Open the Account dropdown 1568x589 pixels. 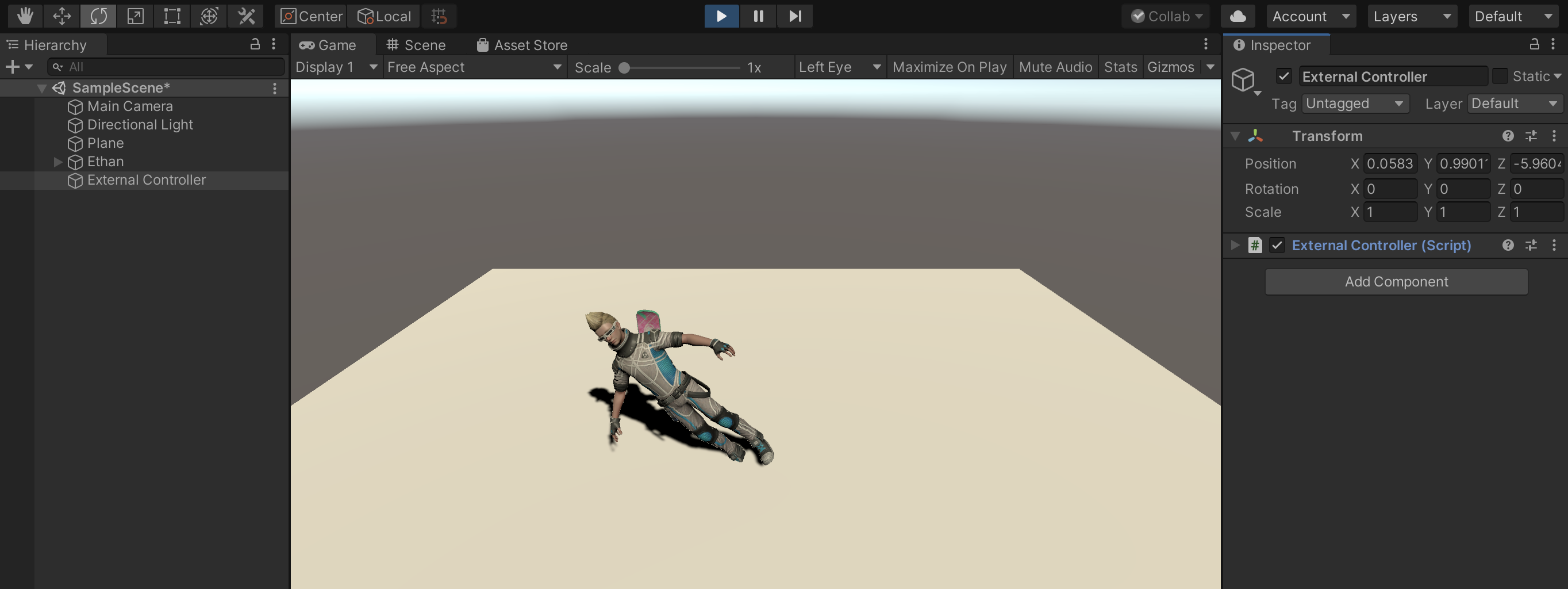1311,16
